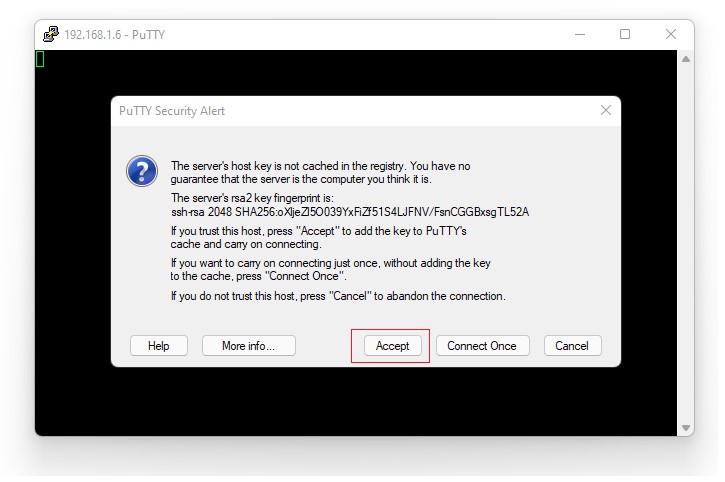Close the PuTTY Security Alert dialog

606,110
